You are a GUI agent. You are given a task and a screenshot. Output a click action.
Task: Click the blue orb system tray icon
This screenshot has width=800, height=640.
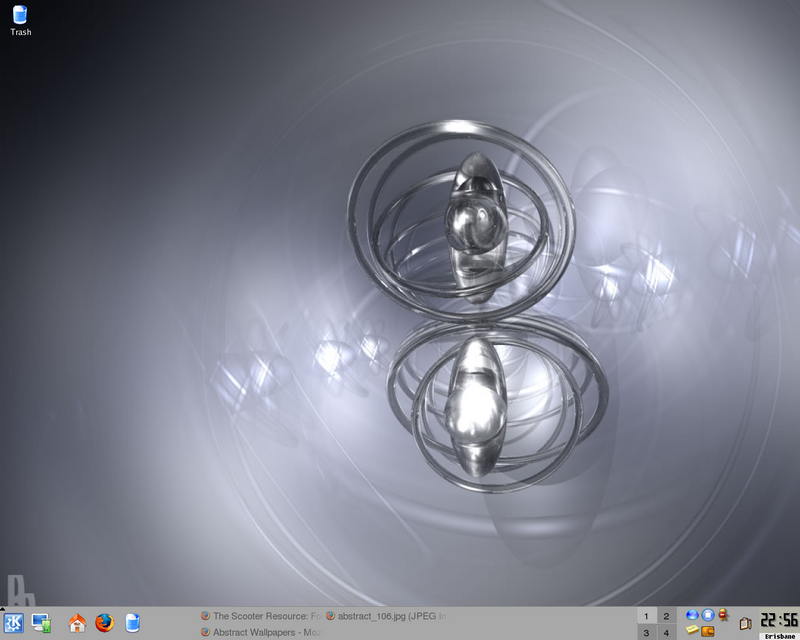(x=692, y=615)
